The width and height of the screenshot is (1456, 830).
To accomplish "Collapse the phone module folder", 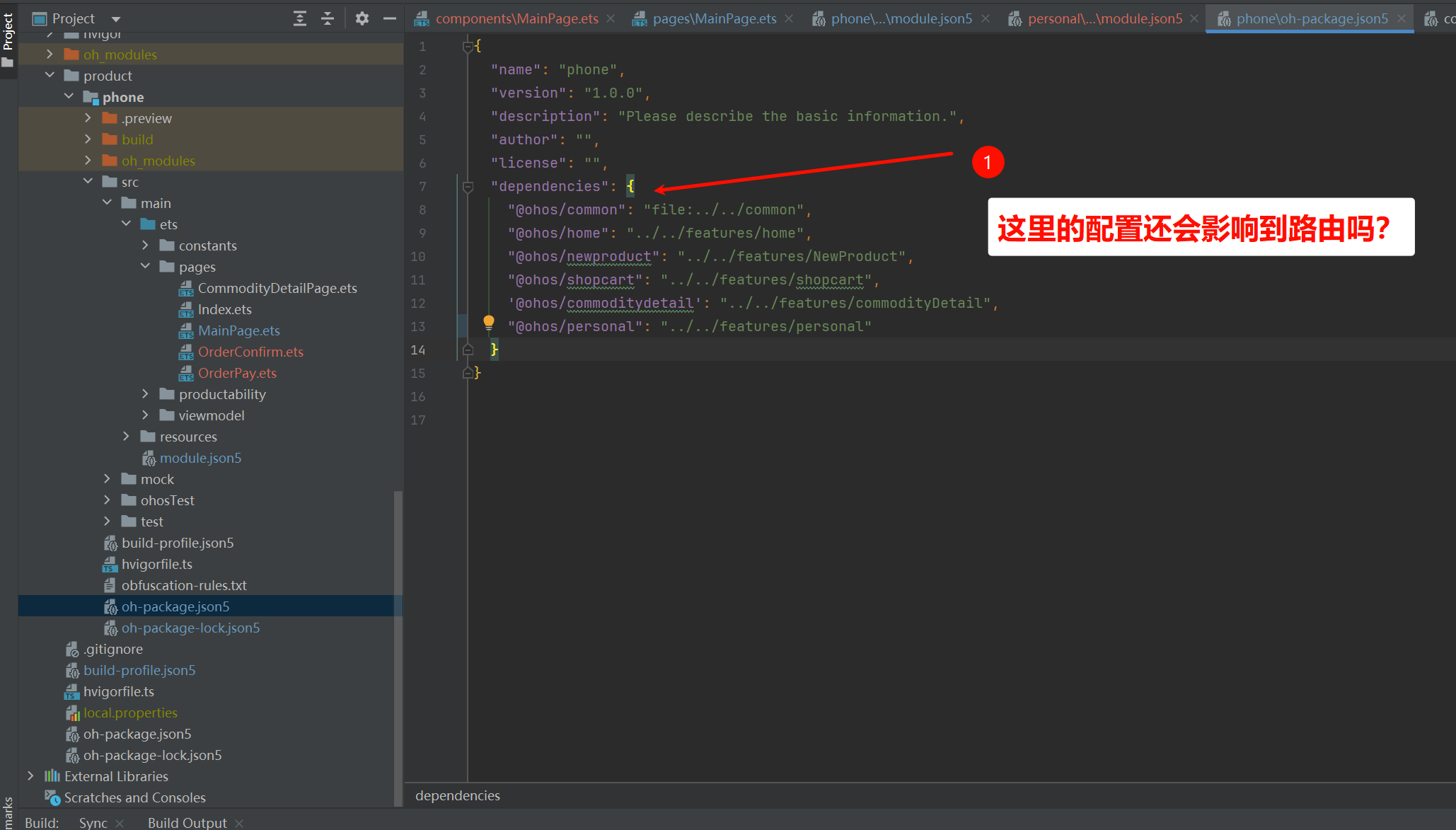I will [69, 96].
